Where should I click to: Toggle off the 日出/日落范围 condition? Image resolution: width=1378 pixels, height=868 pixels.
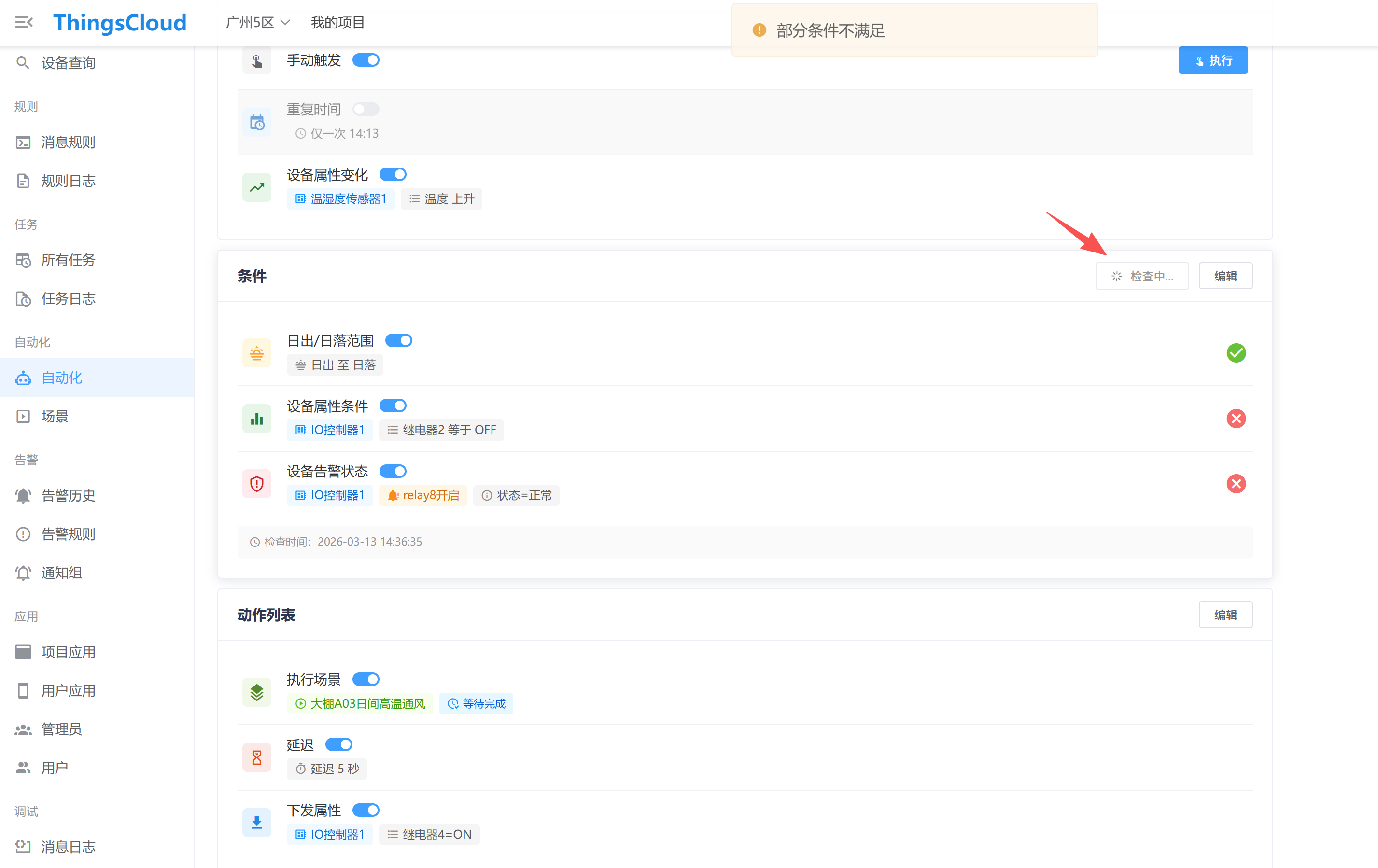click(398, 340)
